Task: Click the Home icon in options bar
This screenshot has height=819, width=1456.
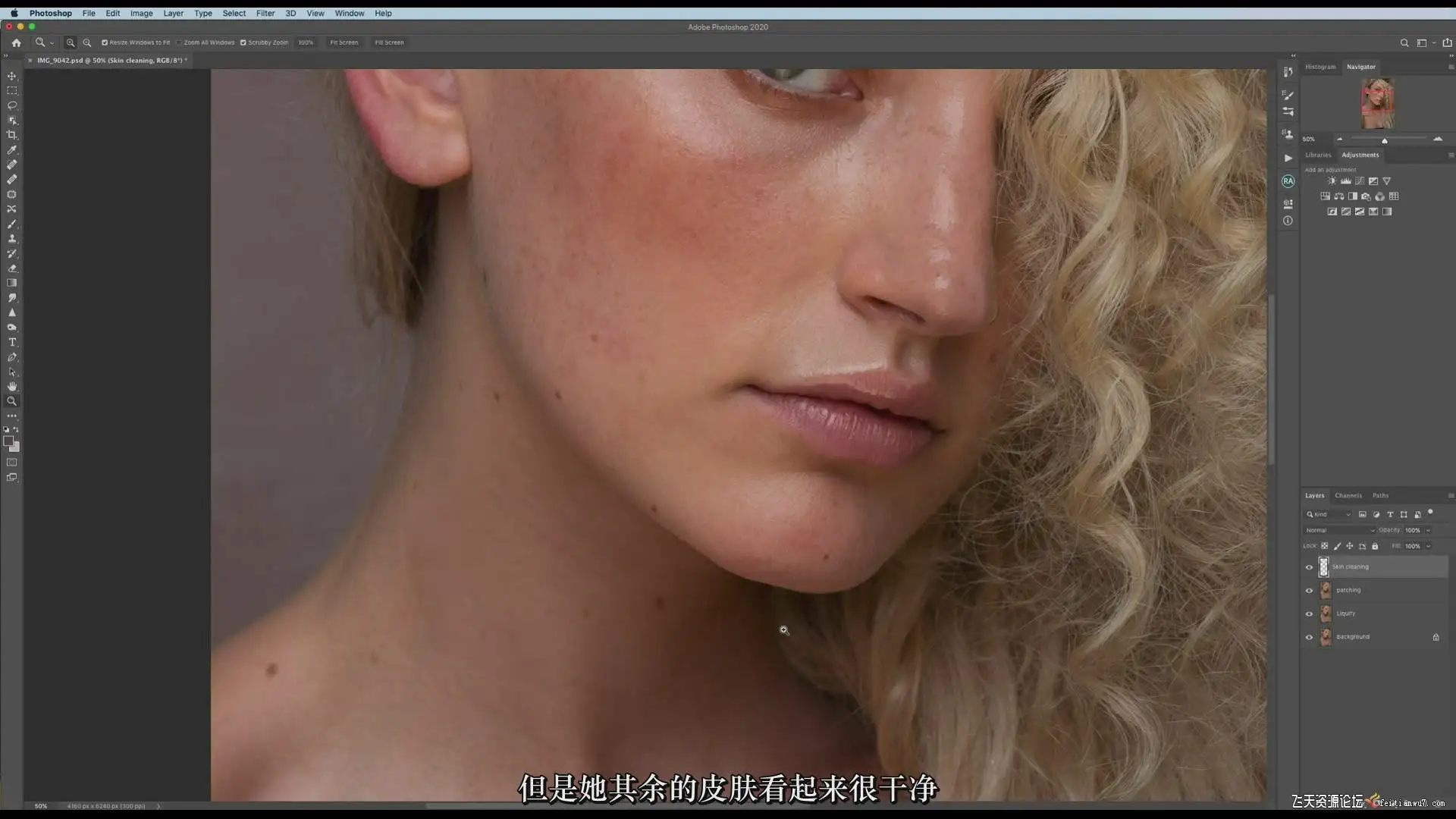Action: coord(16,42)
